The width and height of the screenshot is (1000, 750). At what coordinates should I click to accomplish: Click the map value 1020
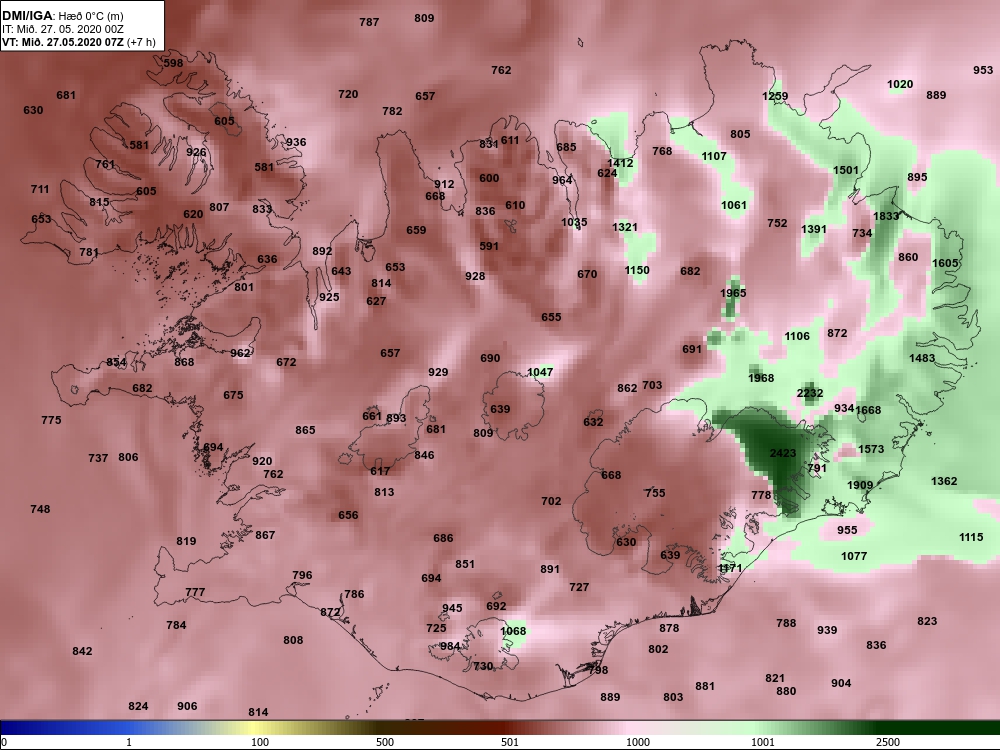click(x=900, y=84)
